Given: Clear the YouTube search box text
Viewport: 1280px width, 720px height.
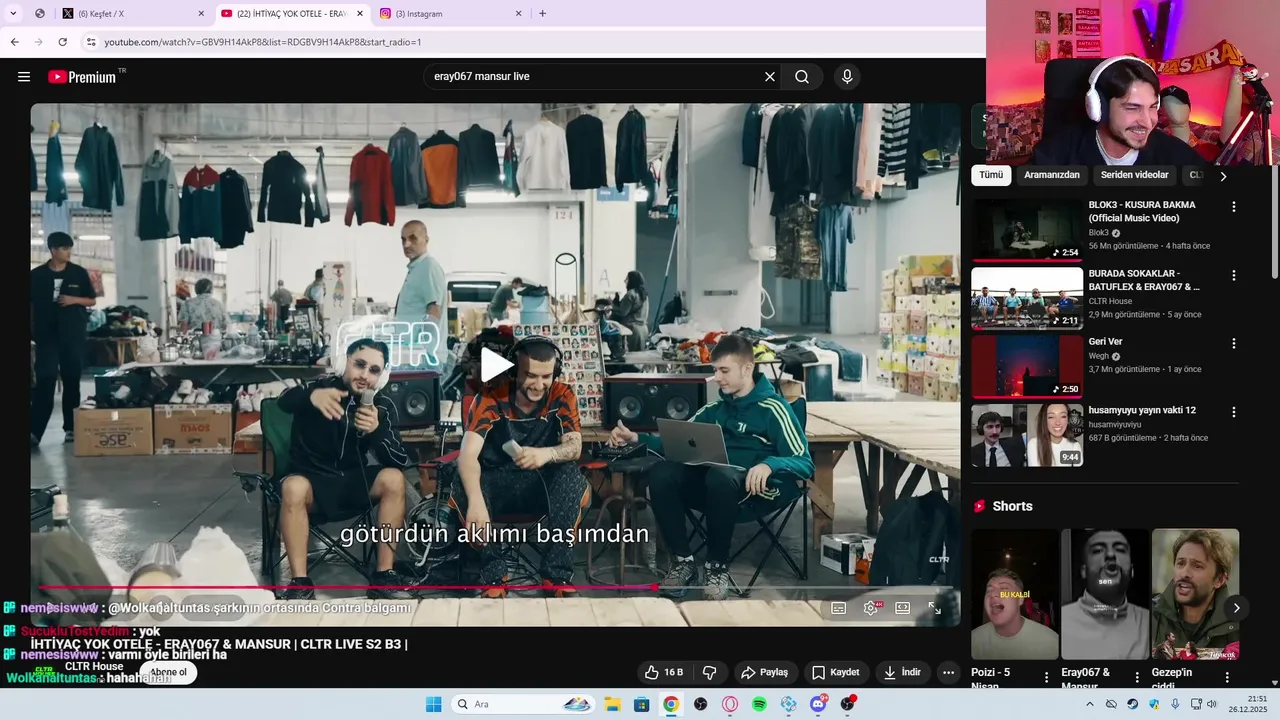Looking at the screenshot, I should click(x=770, y=77).
